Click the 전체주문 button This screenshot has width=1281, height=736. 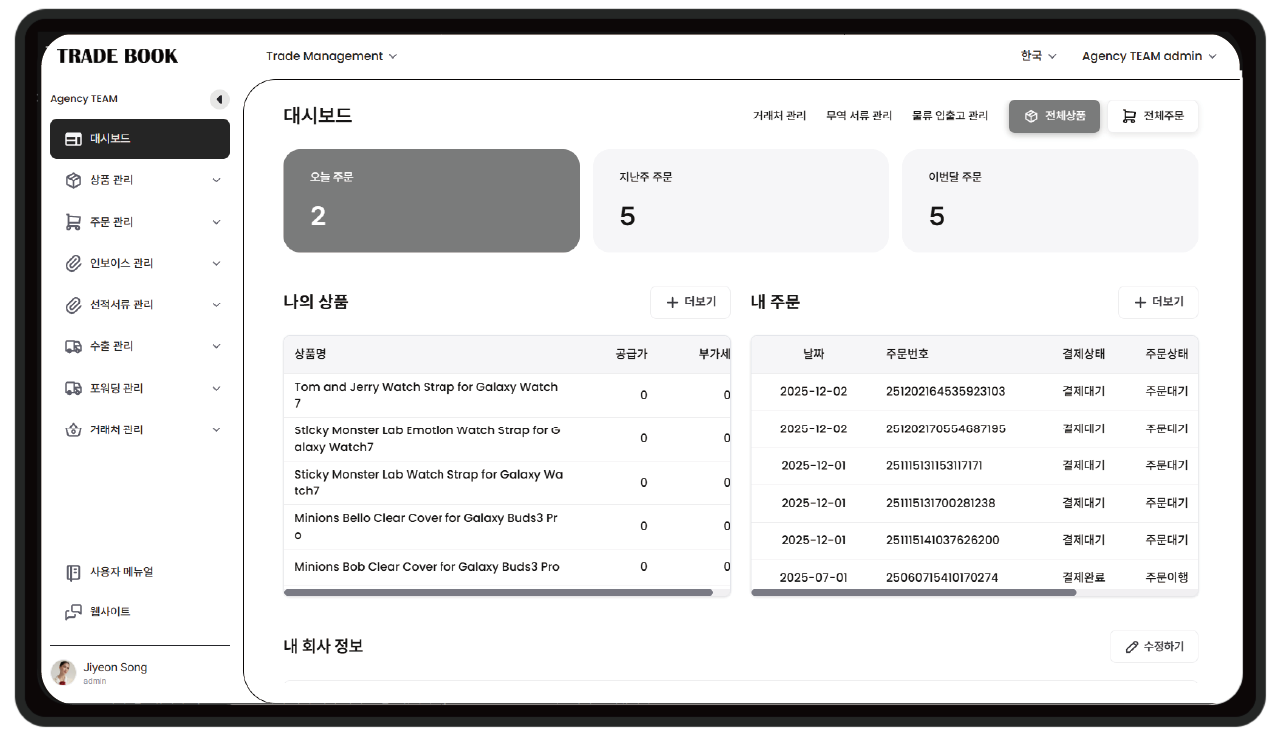point(1153,116)
